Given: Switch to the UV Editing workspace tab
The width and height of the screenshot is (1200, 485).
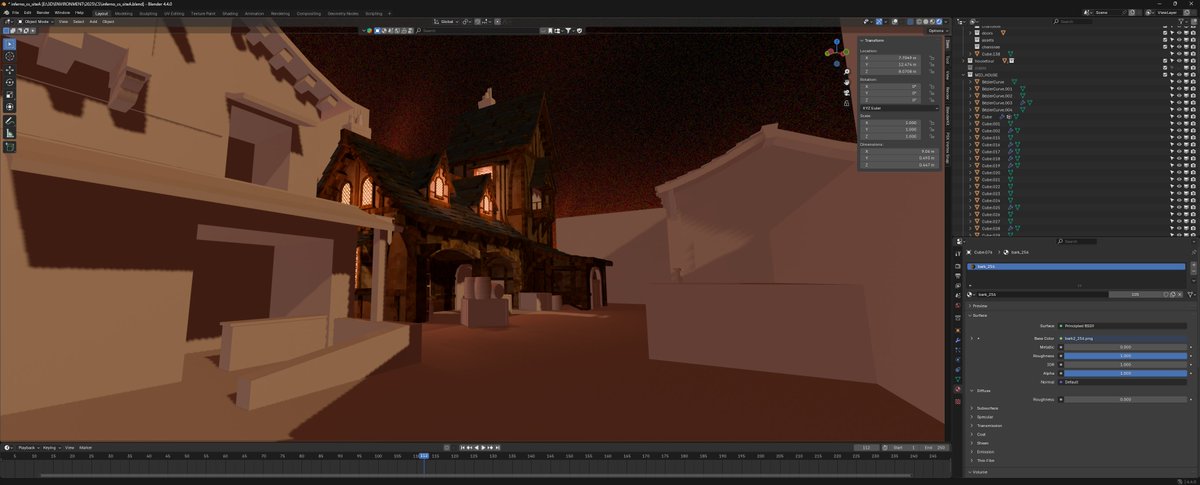Looking at the screenshot, I should coord(174,13).
